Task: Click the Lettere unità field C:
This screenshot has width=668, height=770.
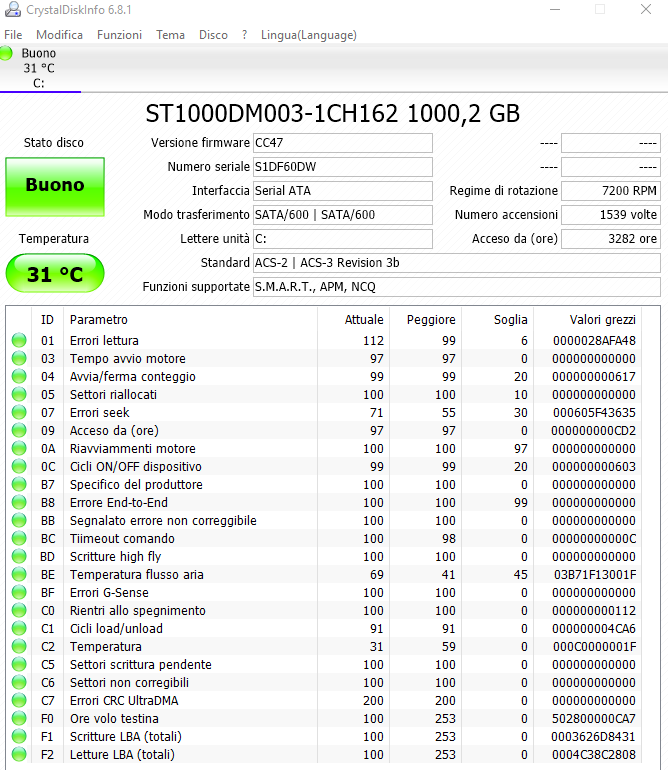Action: tap(343, 239)
